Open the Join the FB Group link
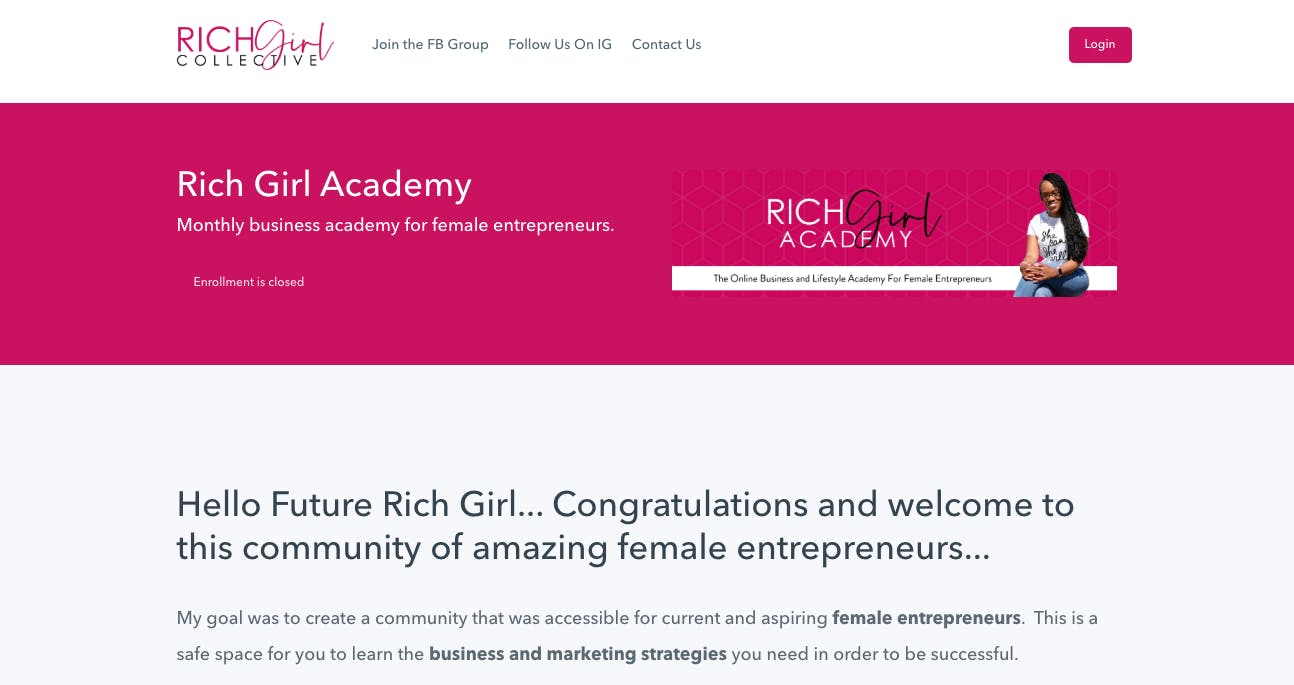 [x=430, y=44]
